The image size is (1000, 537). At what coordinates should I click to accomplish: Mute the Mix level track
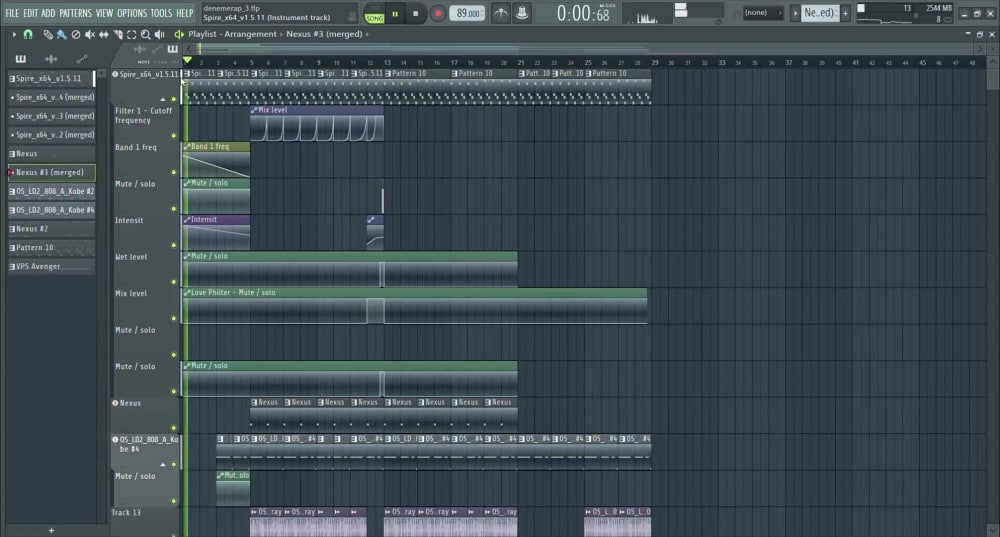173,318
